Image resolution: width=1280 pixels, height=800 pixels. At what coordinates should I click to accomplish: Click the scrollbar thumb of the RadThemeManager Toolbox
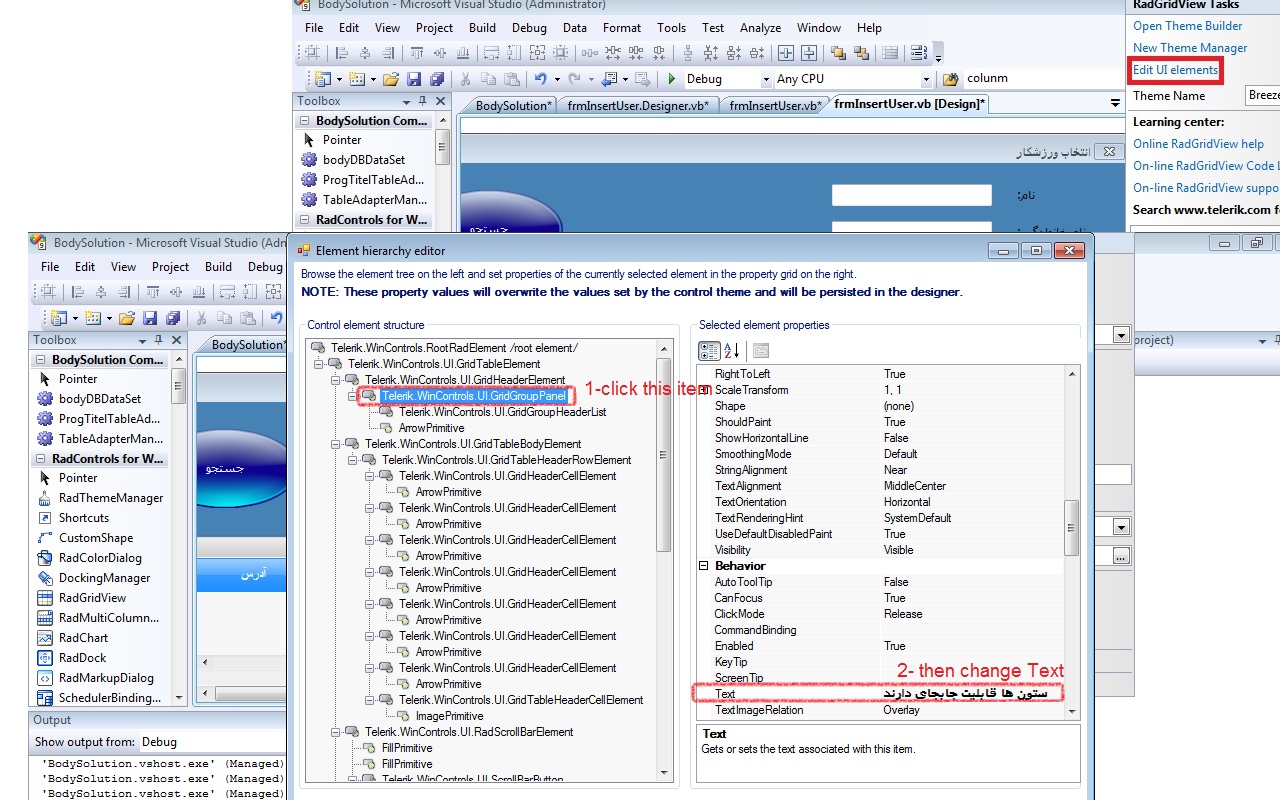tap(179, 385)
